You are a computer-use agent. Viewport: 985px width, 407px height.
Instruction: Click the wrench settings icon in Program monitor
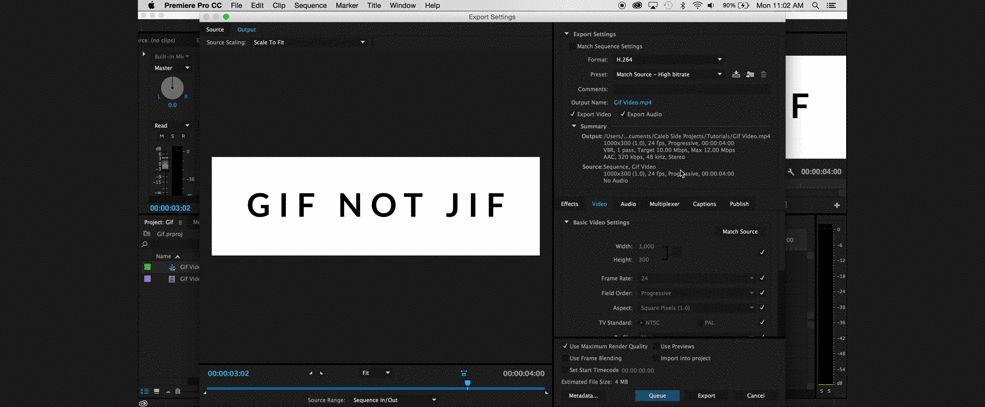(791, 171)
